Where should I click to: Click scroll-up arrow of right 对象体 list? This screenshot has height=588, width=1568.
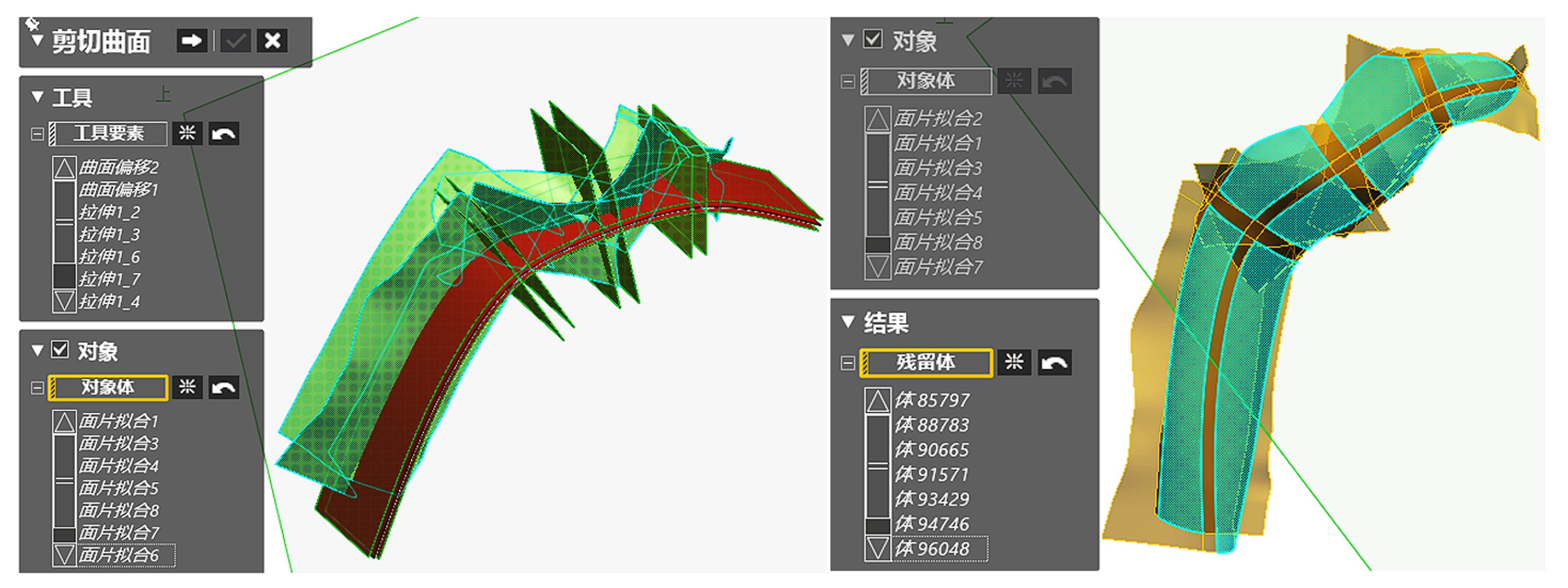click(878, 119)
